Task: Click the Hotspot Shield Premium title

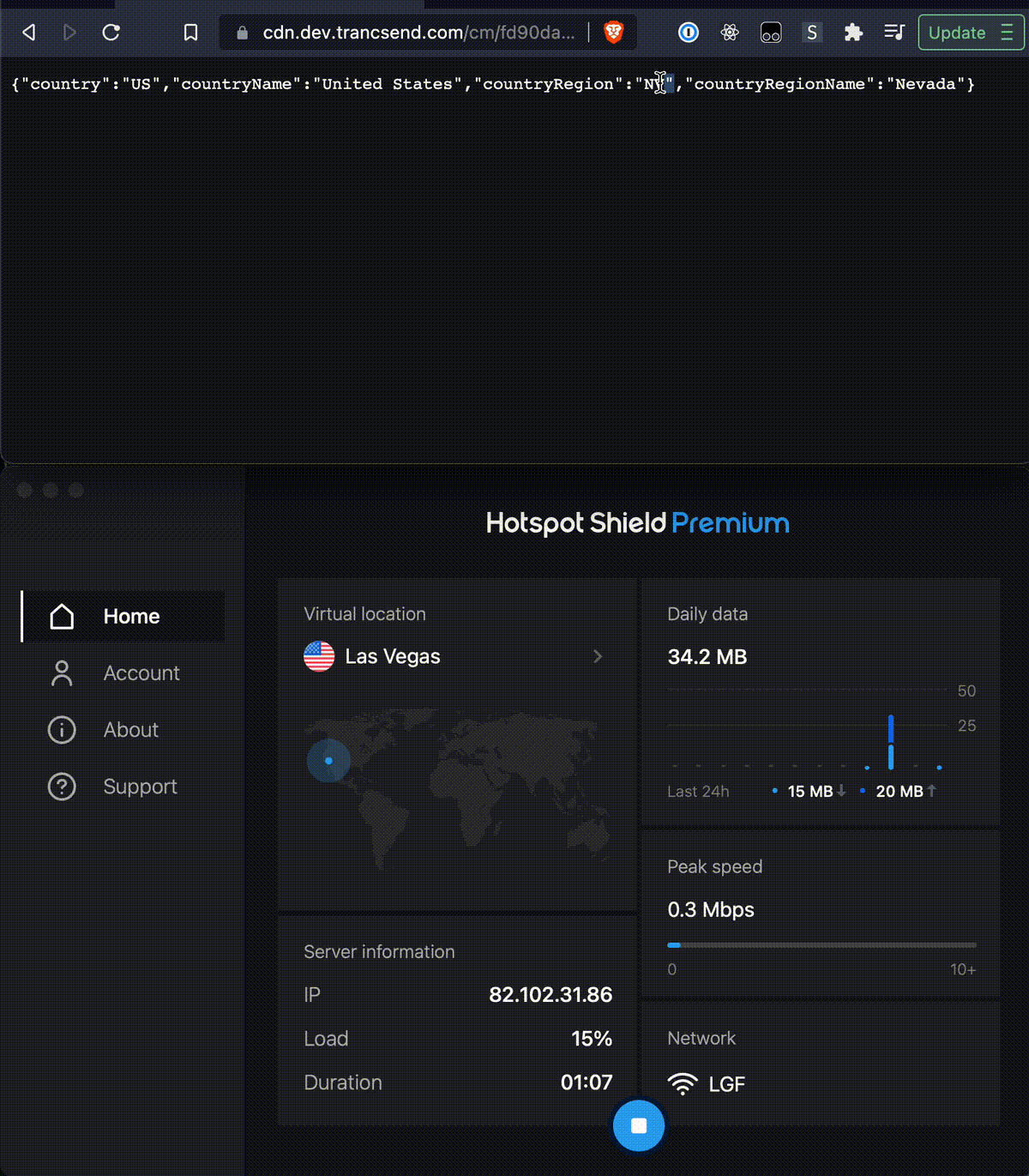Action: [637, 523]
